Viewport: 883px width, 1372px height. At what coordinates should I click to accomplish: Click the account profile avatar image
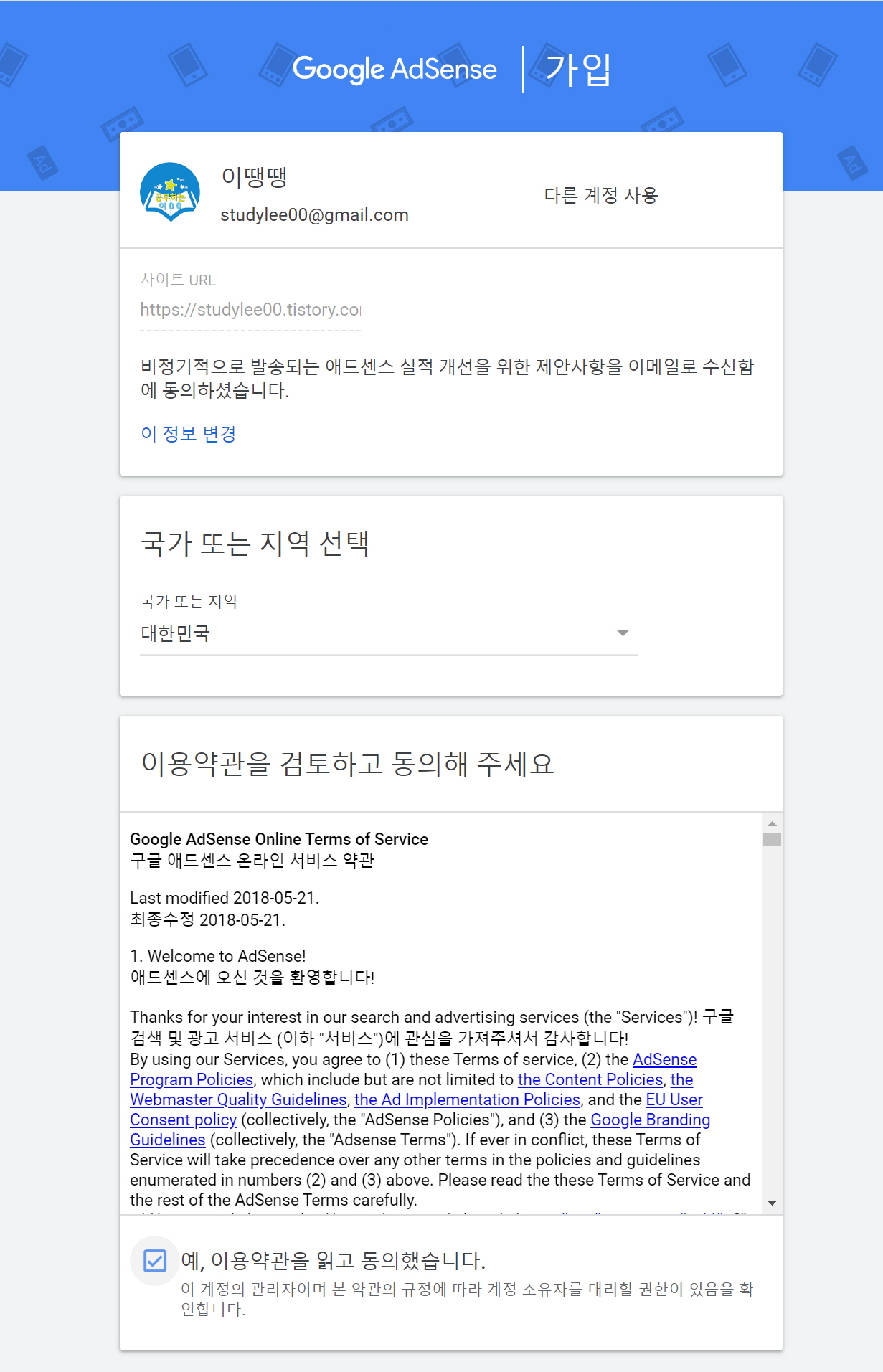click(170, 192)
